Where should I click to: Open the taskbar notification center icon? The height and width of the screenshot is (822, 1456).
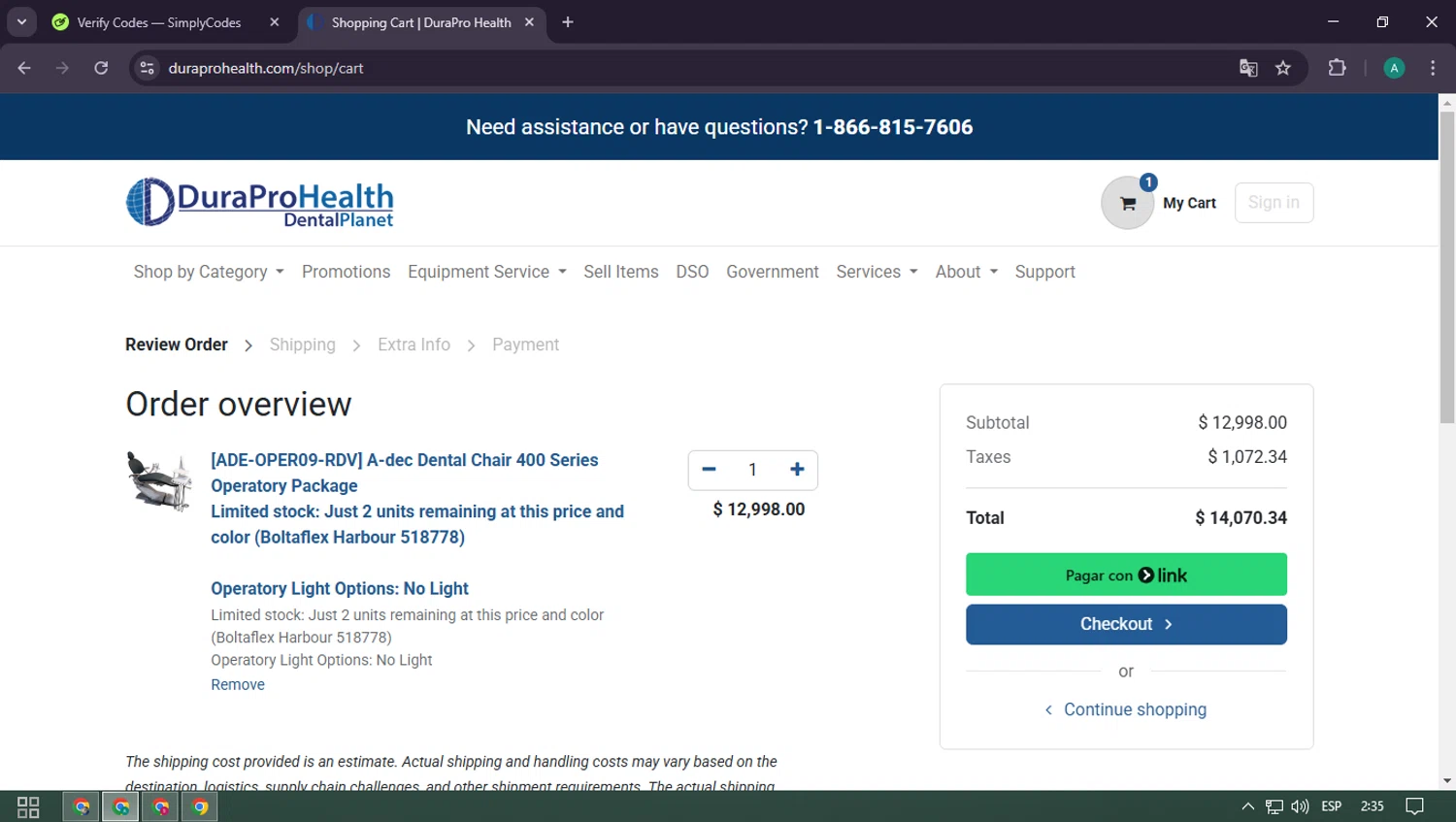point(1414,806)
